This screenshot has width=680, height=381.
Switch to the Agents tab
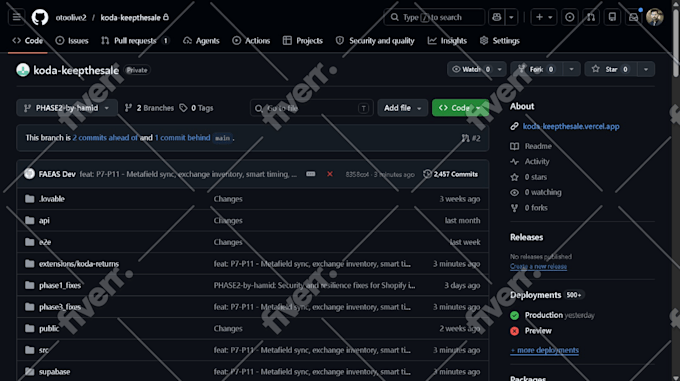(x=201, y=41)
